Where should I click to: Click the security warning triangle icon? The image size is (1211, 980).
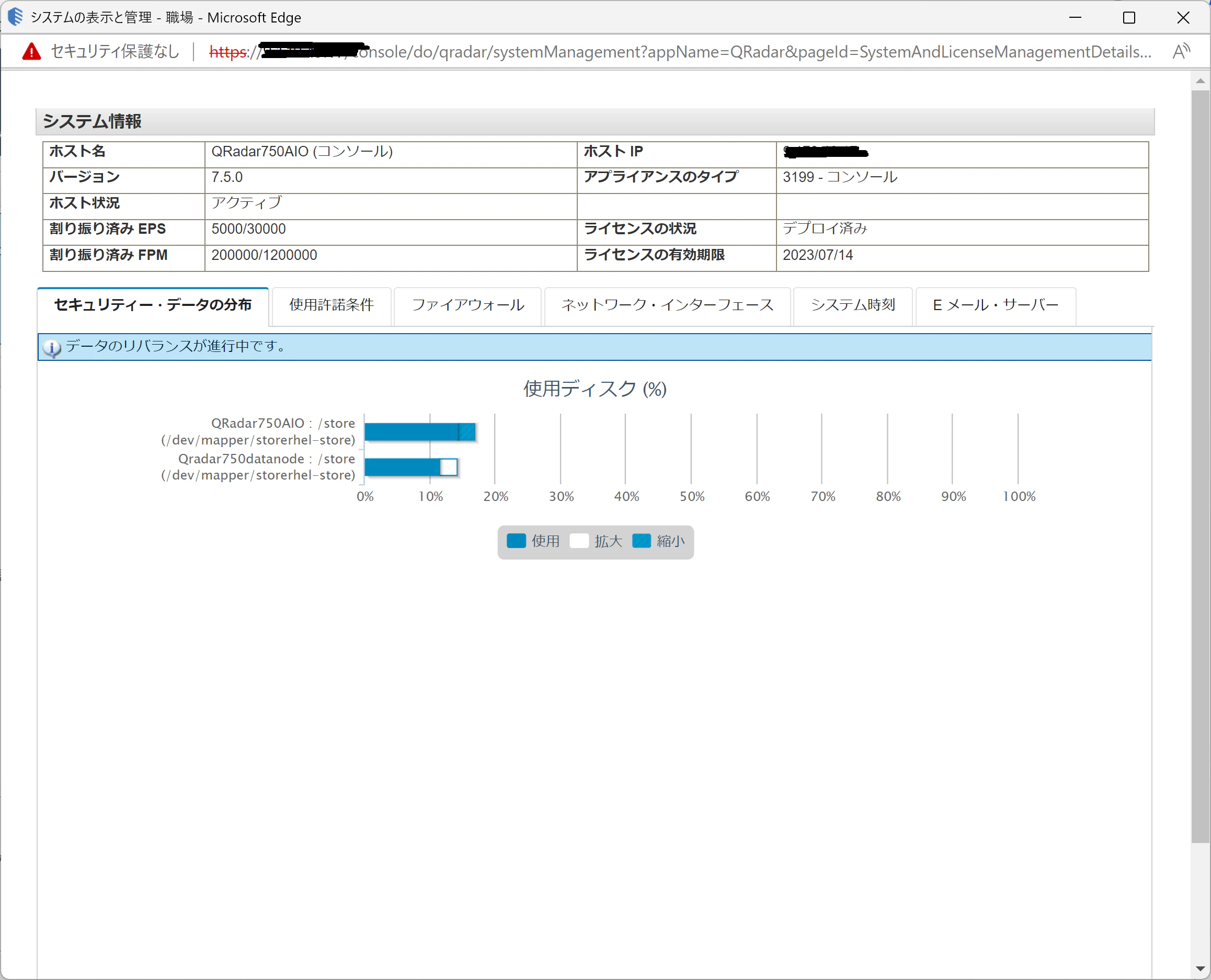(x=31, y=52)
